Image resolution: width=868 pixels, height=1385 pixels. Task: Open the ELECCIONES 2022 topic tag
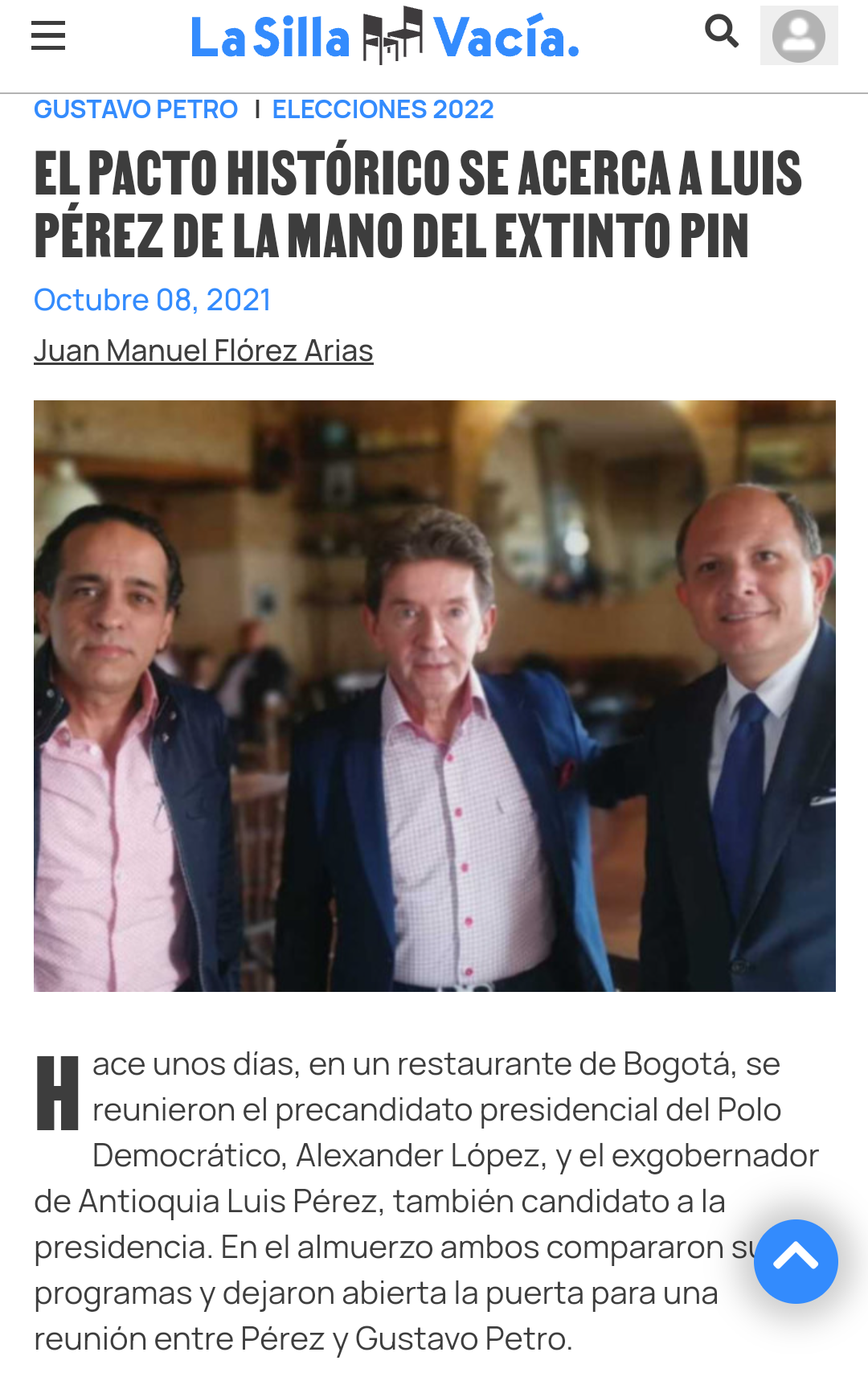click(383, 109)
